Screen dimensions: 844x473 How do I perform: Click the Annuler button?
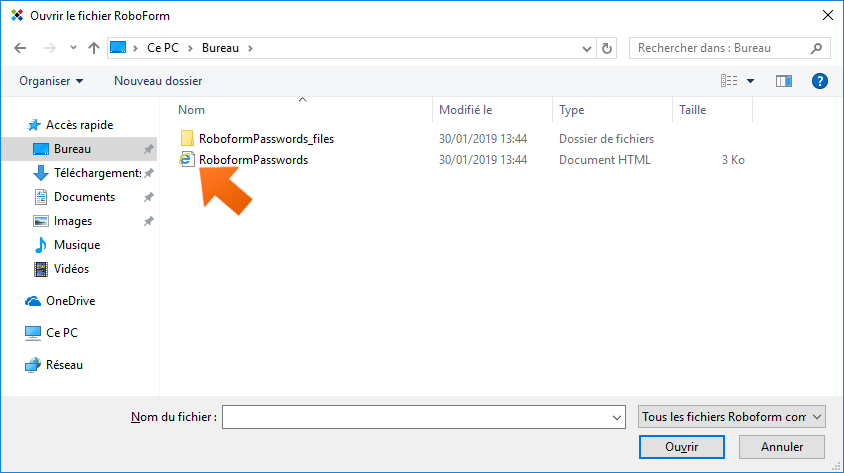(782, 447)
